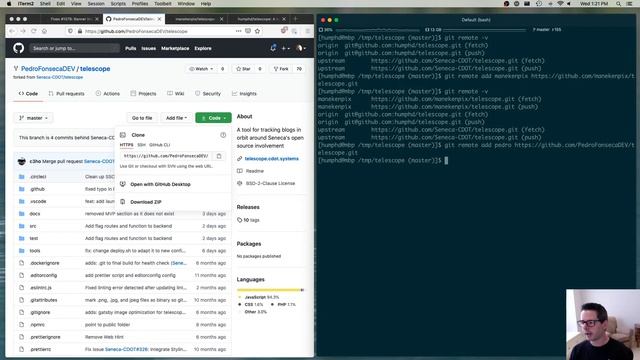The height and width of the screenshot is (360, 640).
Task: Click the clone URL text field
Action: click(x=167, y=156)
